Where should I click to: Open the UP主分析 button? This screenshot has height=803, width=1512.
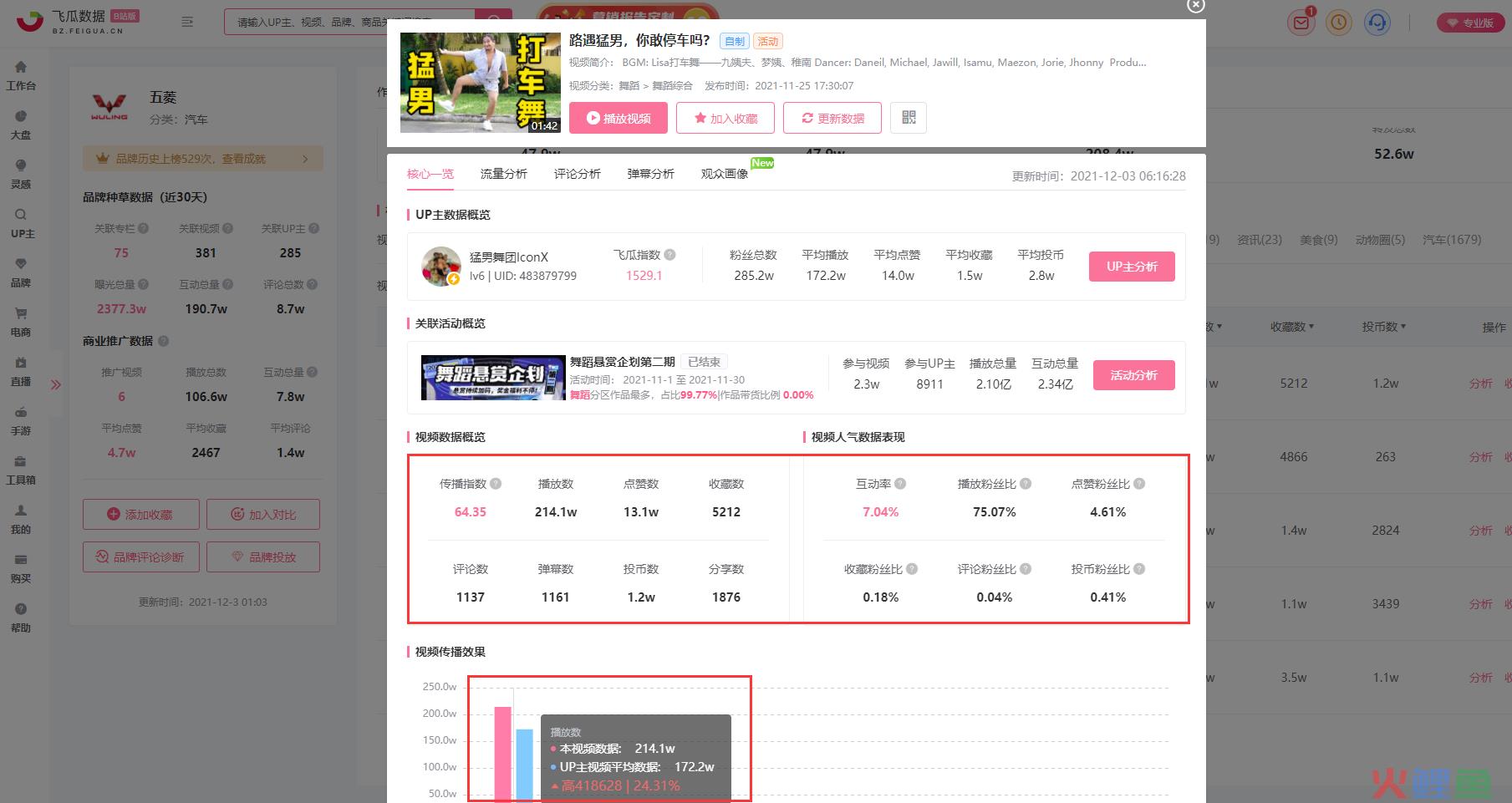(x=1132, y=267)
